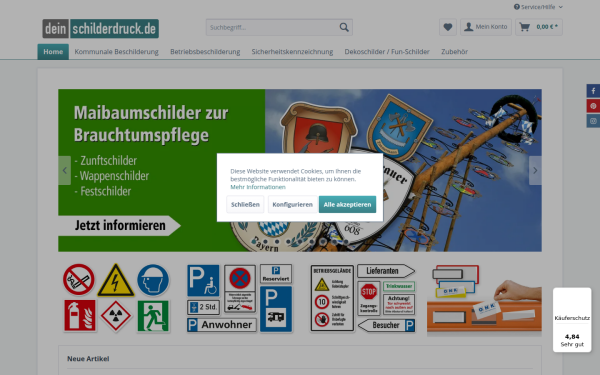
Task: Click the Trinkwasser sign
Action: click(x=399, y=286)
